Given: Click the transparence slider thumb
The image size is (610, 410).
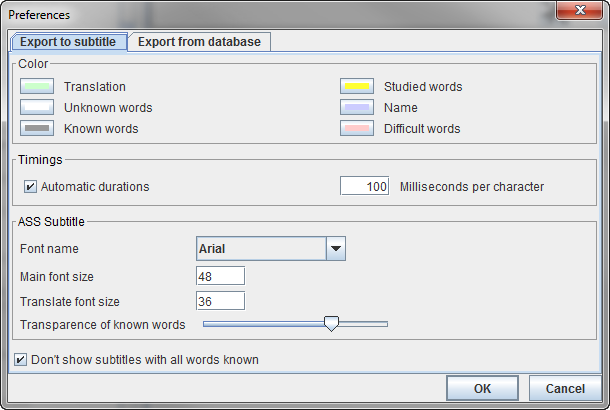Looking at the screenshot, I should (x=331, y=323).
